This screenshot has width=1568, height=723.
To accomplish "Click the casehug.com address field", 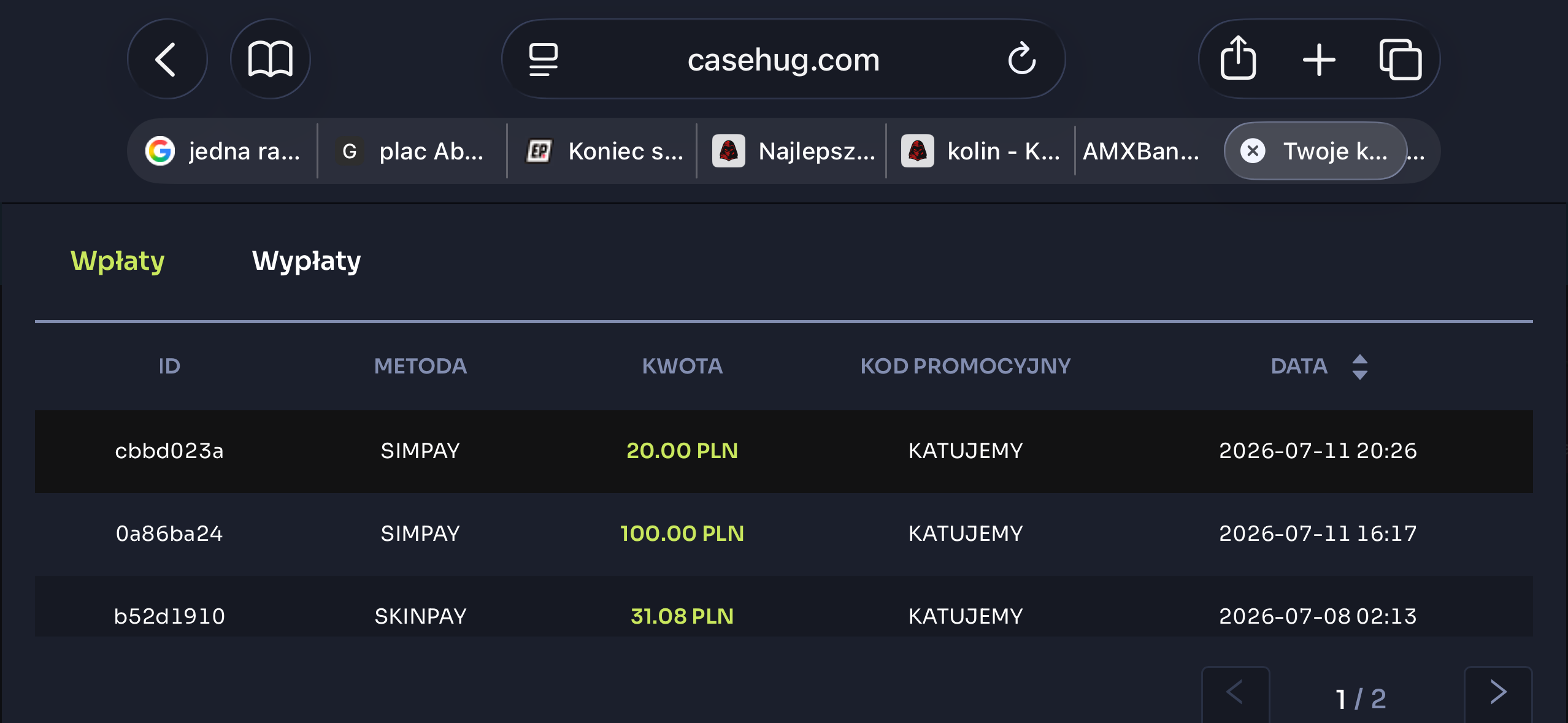I will [x=783, y=59].
